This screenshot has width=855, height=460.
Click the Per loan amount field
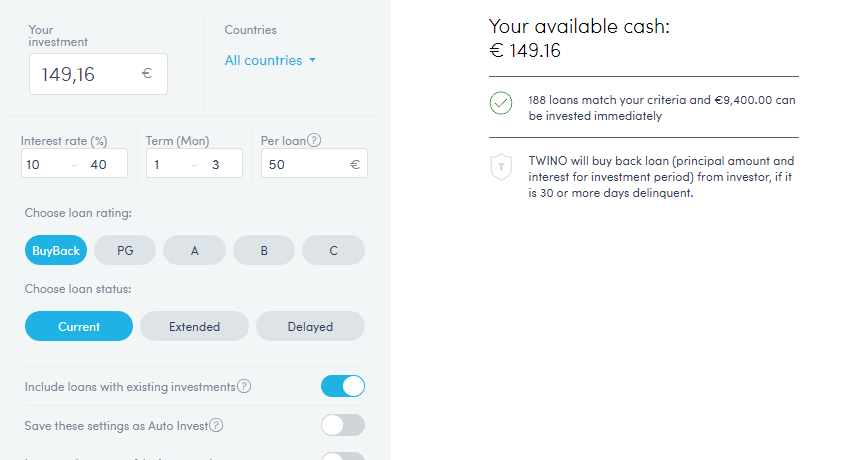pos(300,164)
